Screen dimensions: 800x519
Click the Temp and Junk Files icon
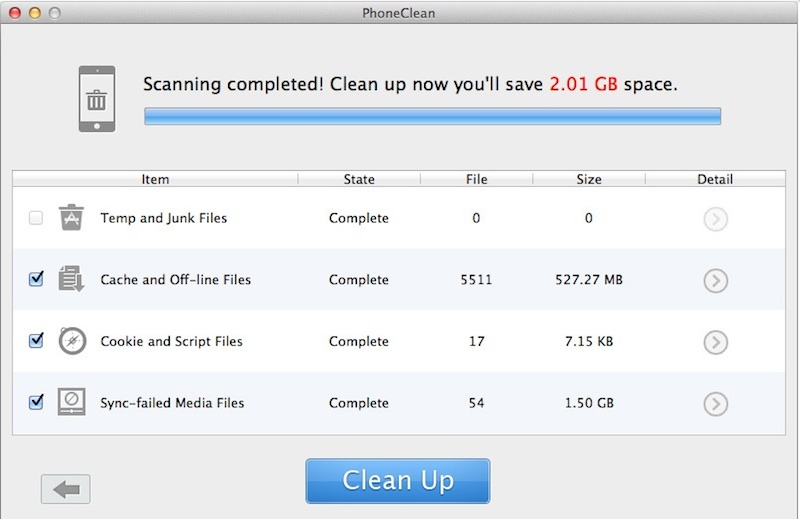tap(71, 218)
